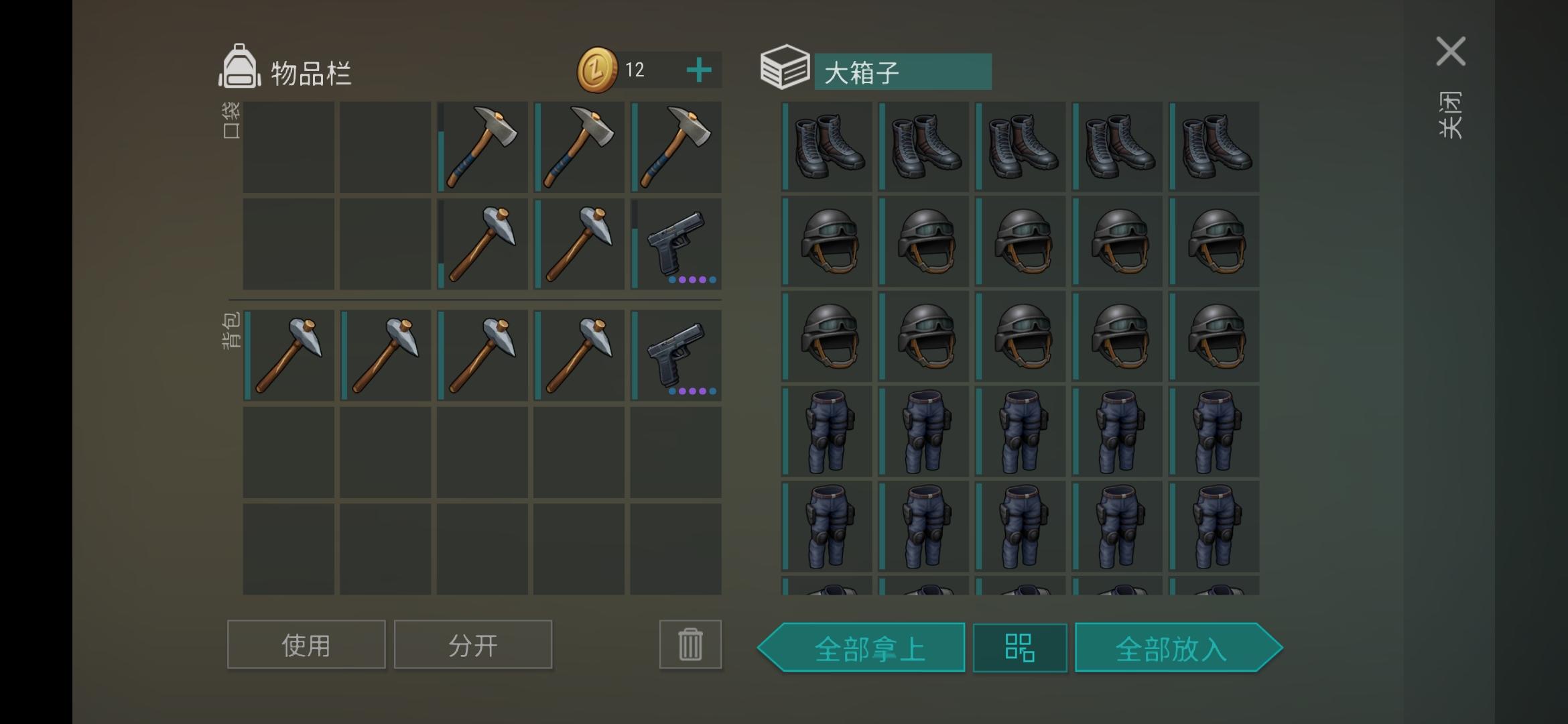1568x724 pixels.
Task: Click the 使用 button
Action: (306, 644)
